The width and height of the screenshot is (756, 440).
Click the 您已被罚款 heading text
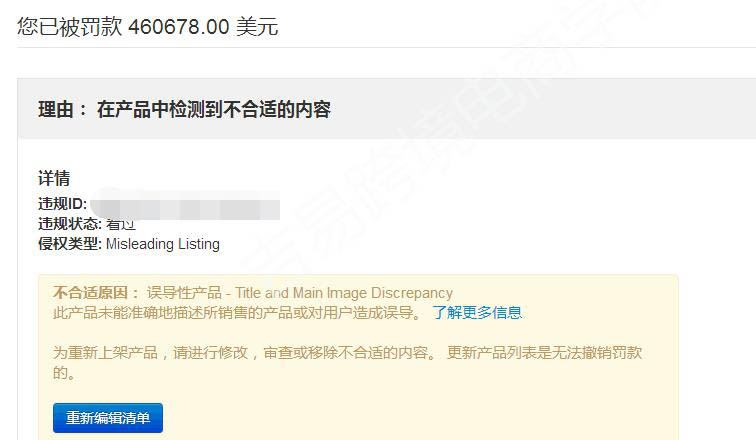[x=70, y=26]
